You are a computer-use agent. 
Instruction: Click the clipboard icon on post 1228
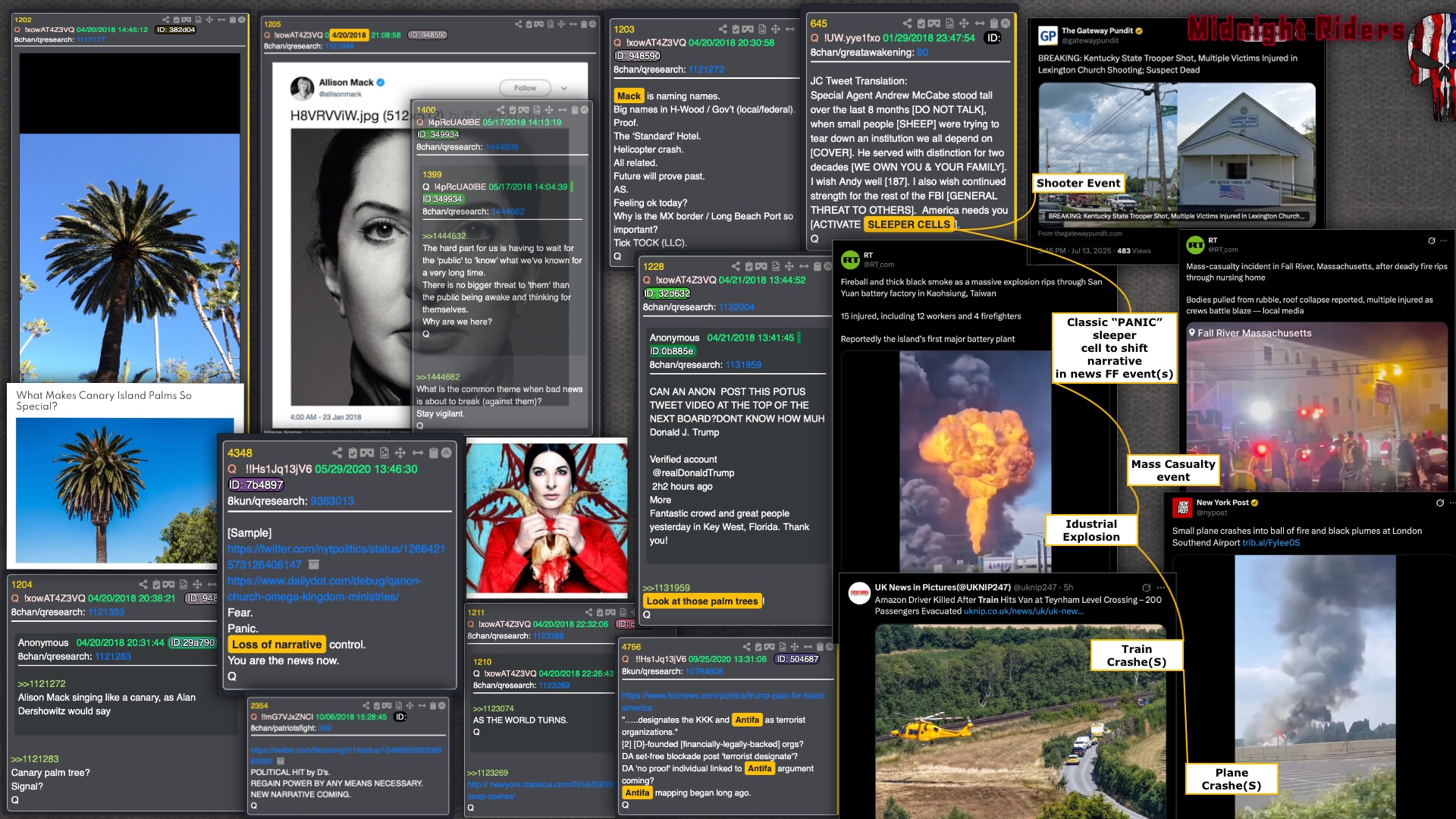click(x=817, y=266)
